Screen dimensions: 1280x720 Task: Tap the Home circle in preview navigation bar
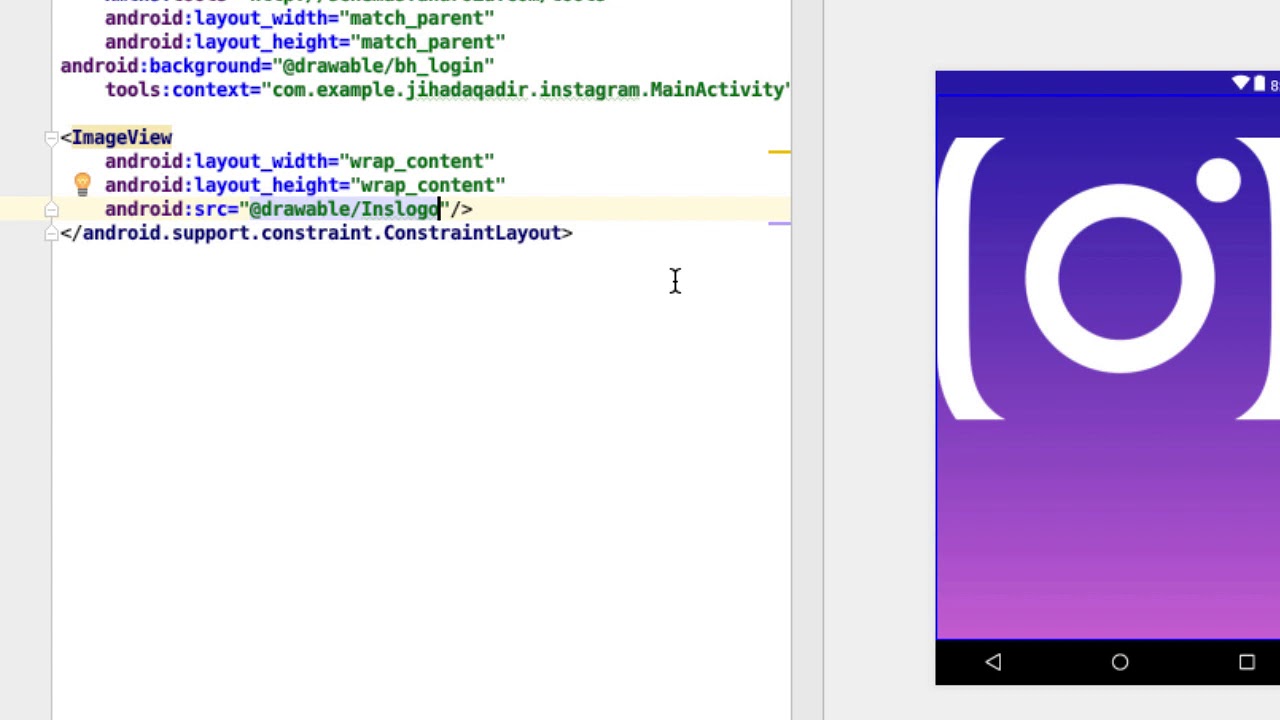click(1120, 662)
